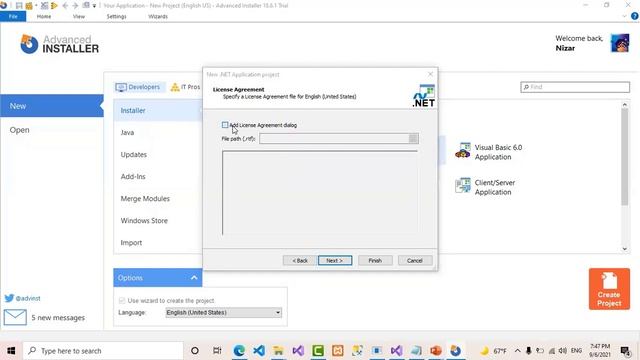Select Open in the left sidebar
Image resolution: width=640 pixels, height=360 pixels.
20,130
